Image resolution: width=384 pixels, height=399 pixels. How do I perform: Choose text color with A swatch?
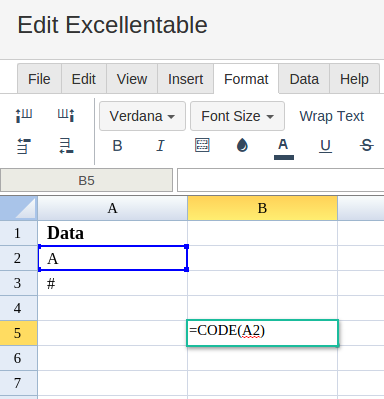(x=283, y=149)
